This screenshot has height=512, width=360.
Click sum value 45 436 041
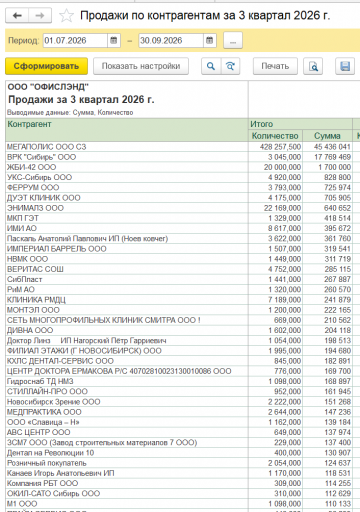coord(332,147)
